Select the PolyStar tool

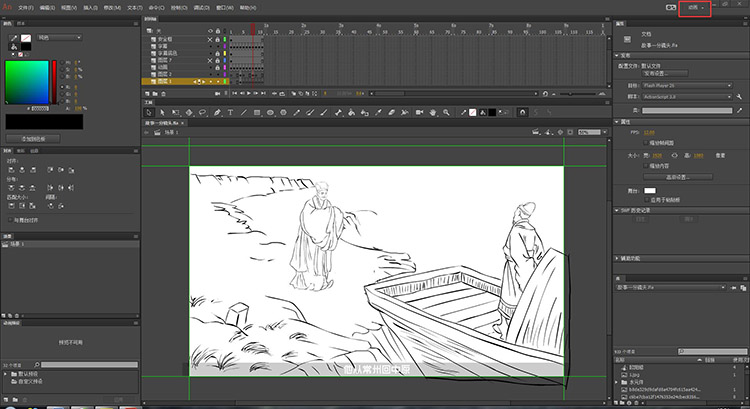[x=283, y=112]
